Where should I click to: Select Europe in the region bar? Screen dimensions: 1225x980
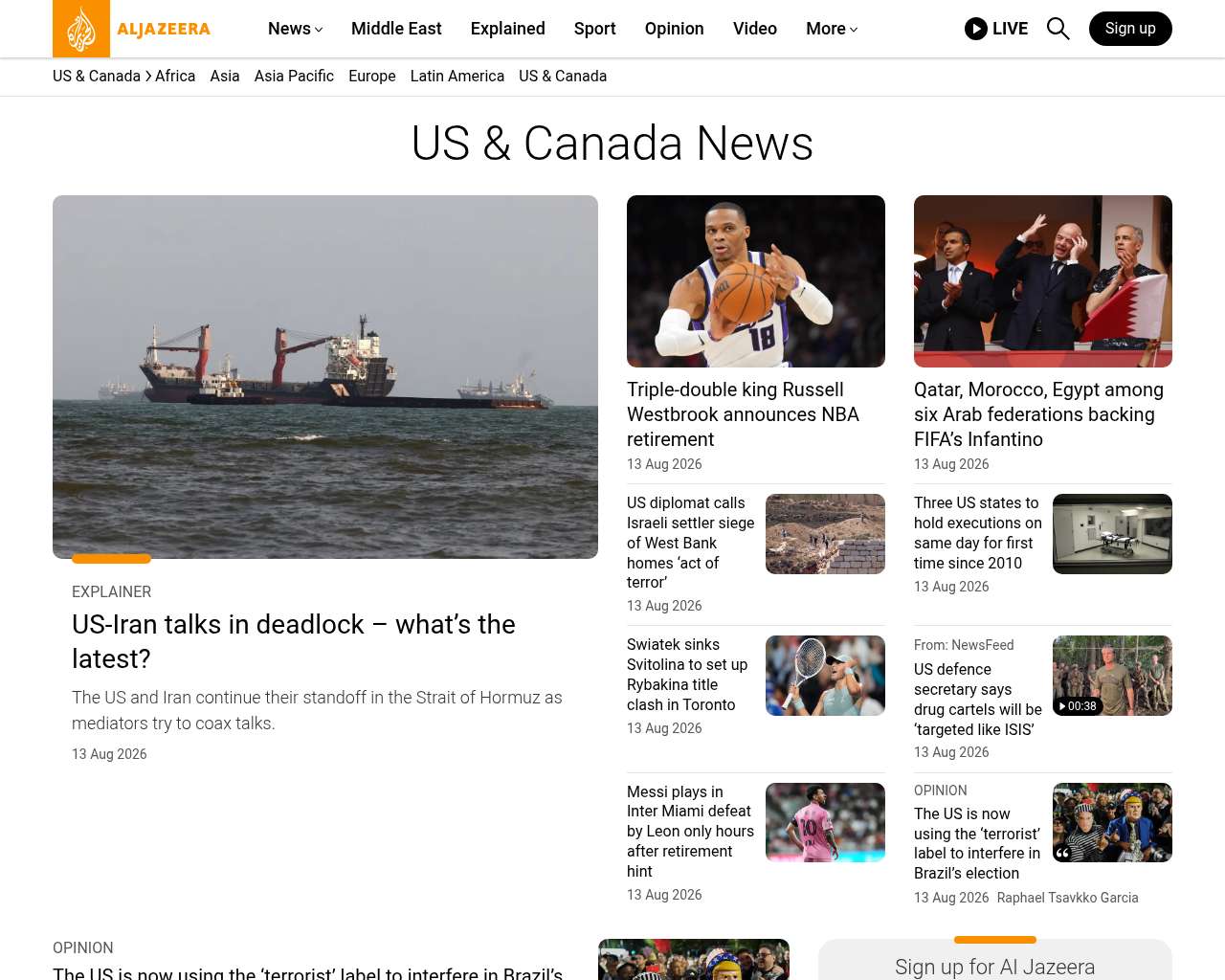[372, 77]
